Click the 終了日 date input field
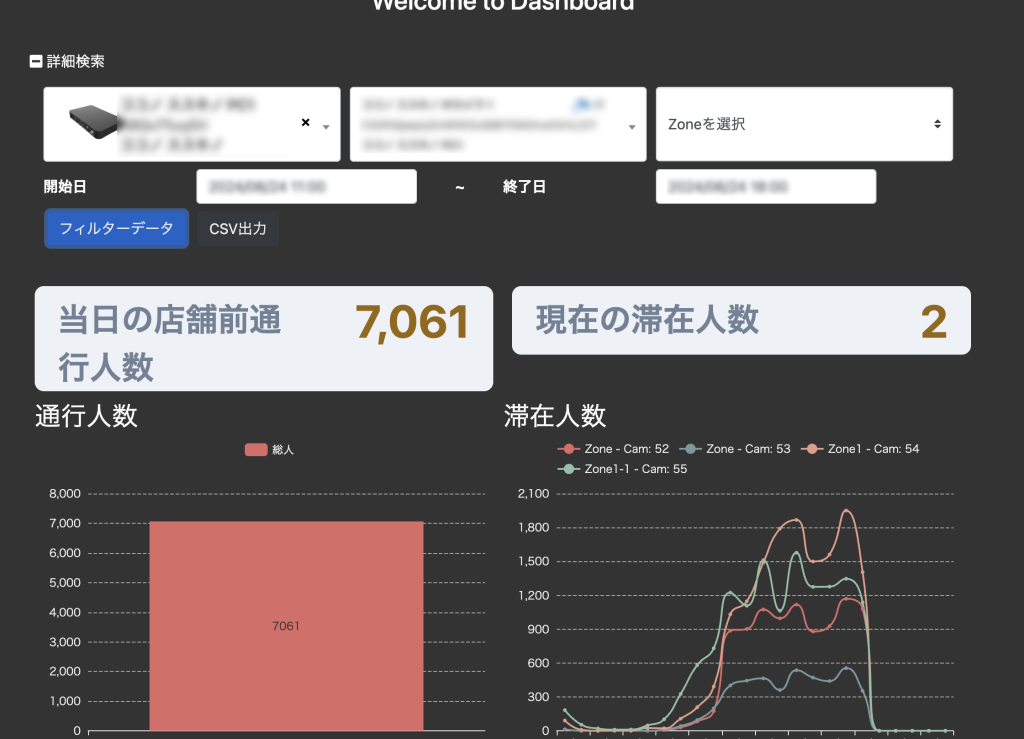 pyautogui.click(x=765, y=187)
